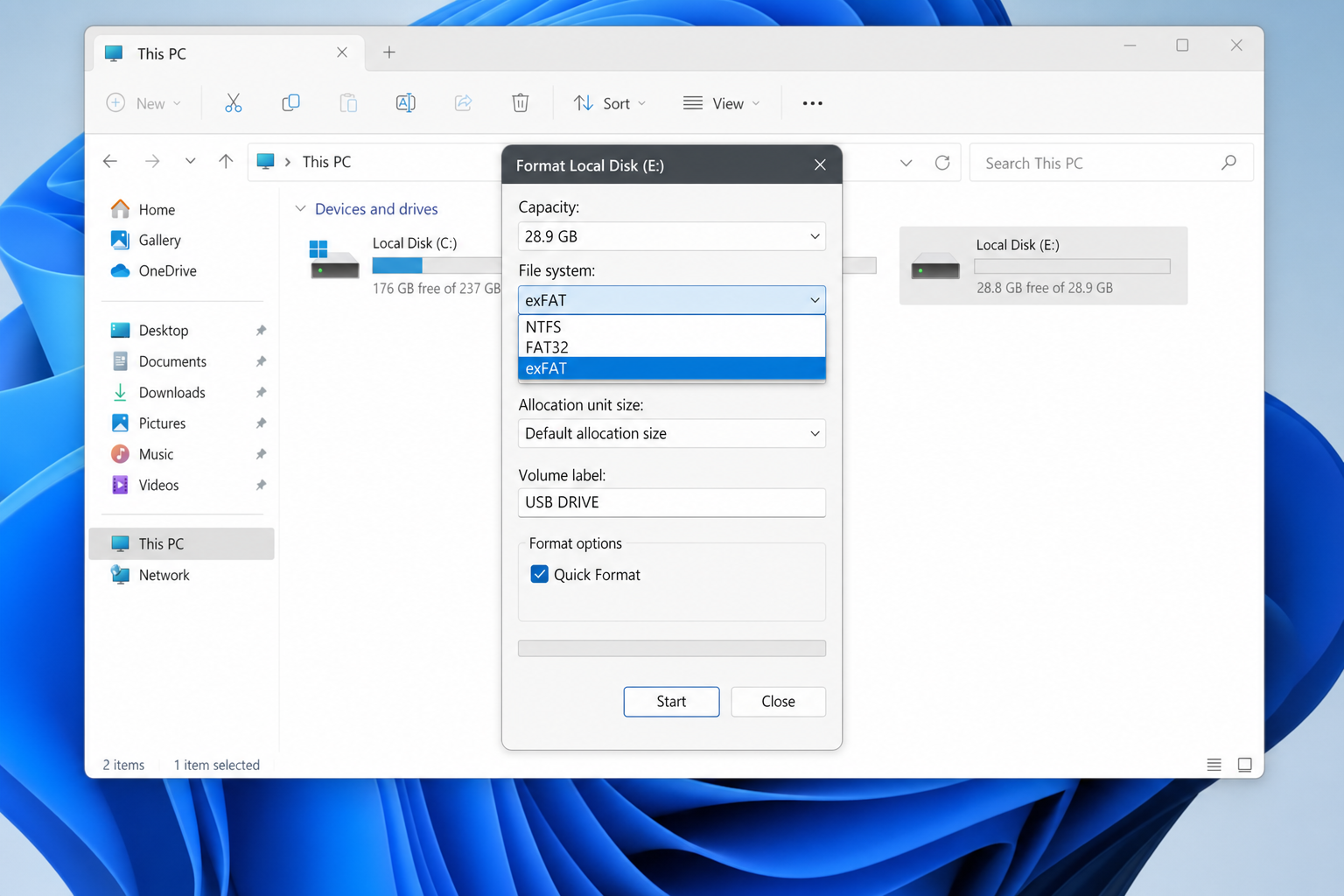1344x896 pixels.
Task: Click '28.8 GB free of 28.9 GB' text
Action: coord(1044,288)
